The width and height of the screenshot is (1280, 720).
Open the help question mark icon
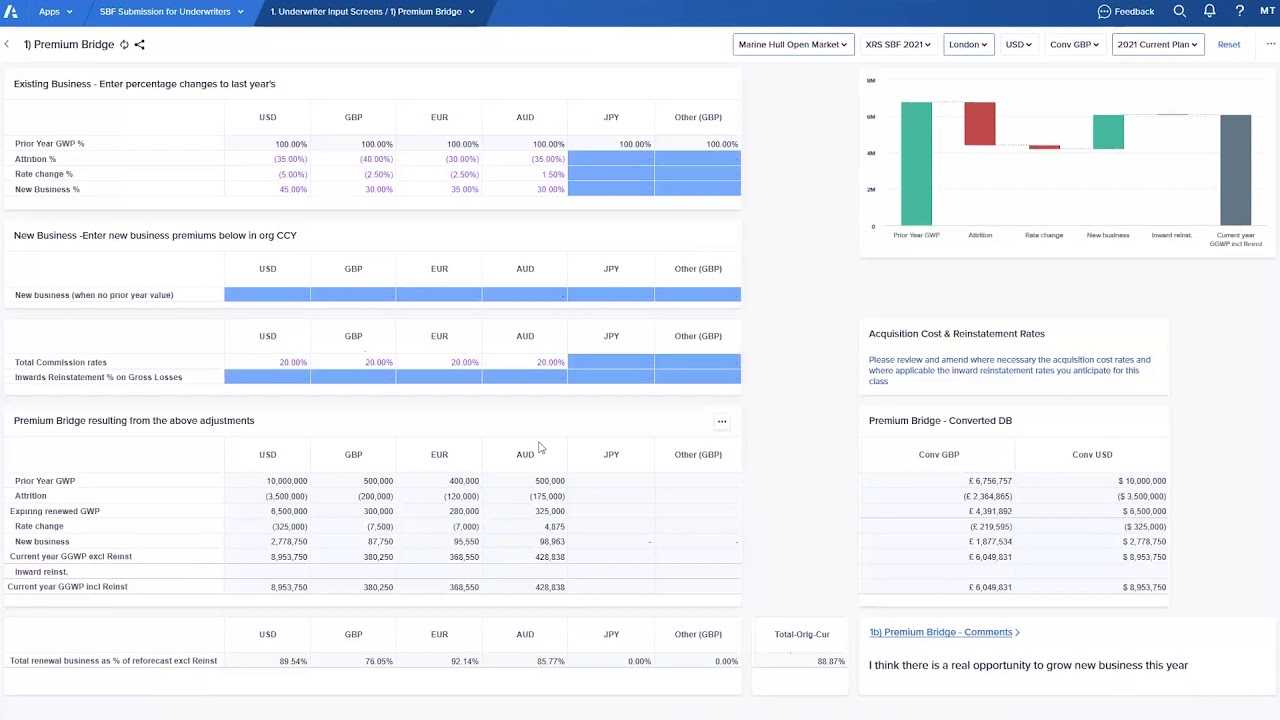point(1240,12)
